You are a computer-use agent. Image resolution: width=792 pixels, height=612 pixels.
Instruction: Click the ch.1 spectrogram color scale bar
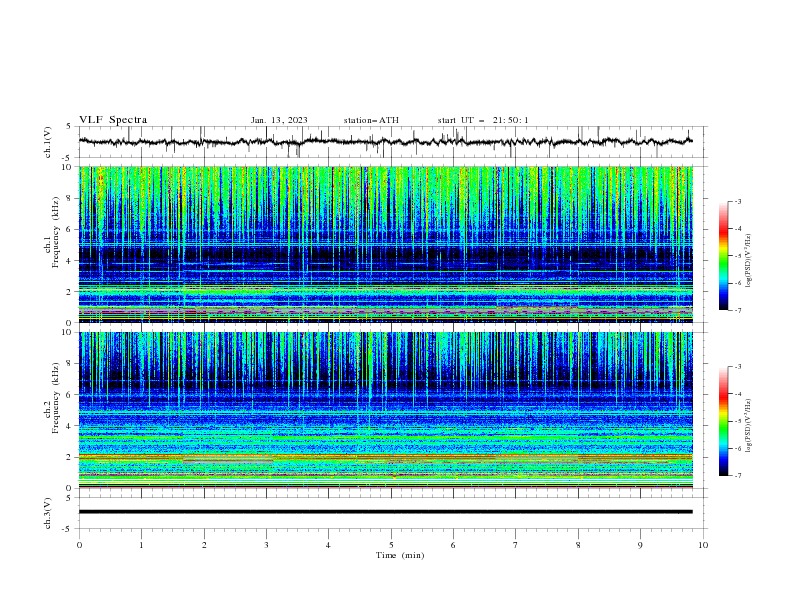tap(724, 256)
